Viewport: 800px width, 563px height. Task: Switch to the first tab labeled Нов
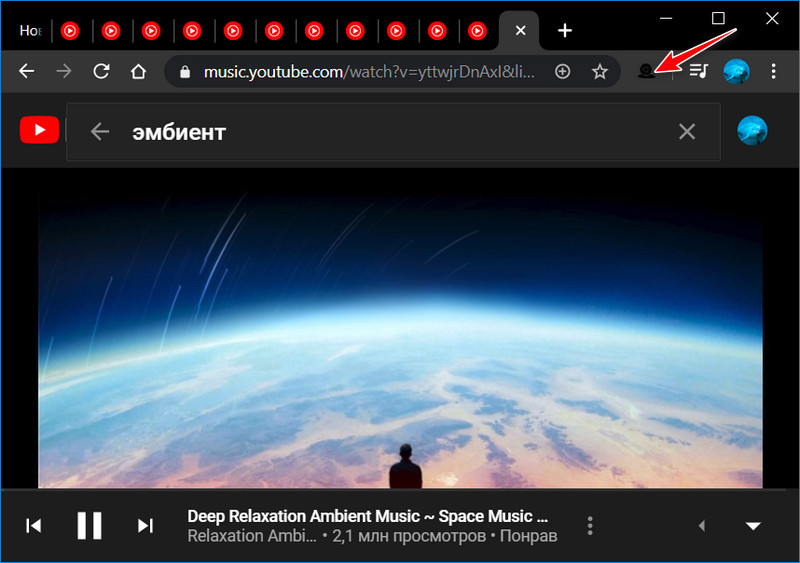30,31
